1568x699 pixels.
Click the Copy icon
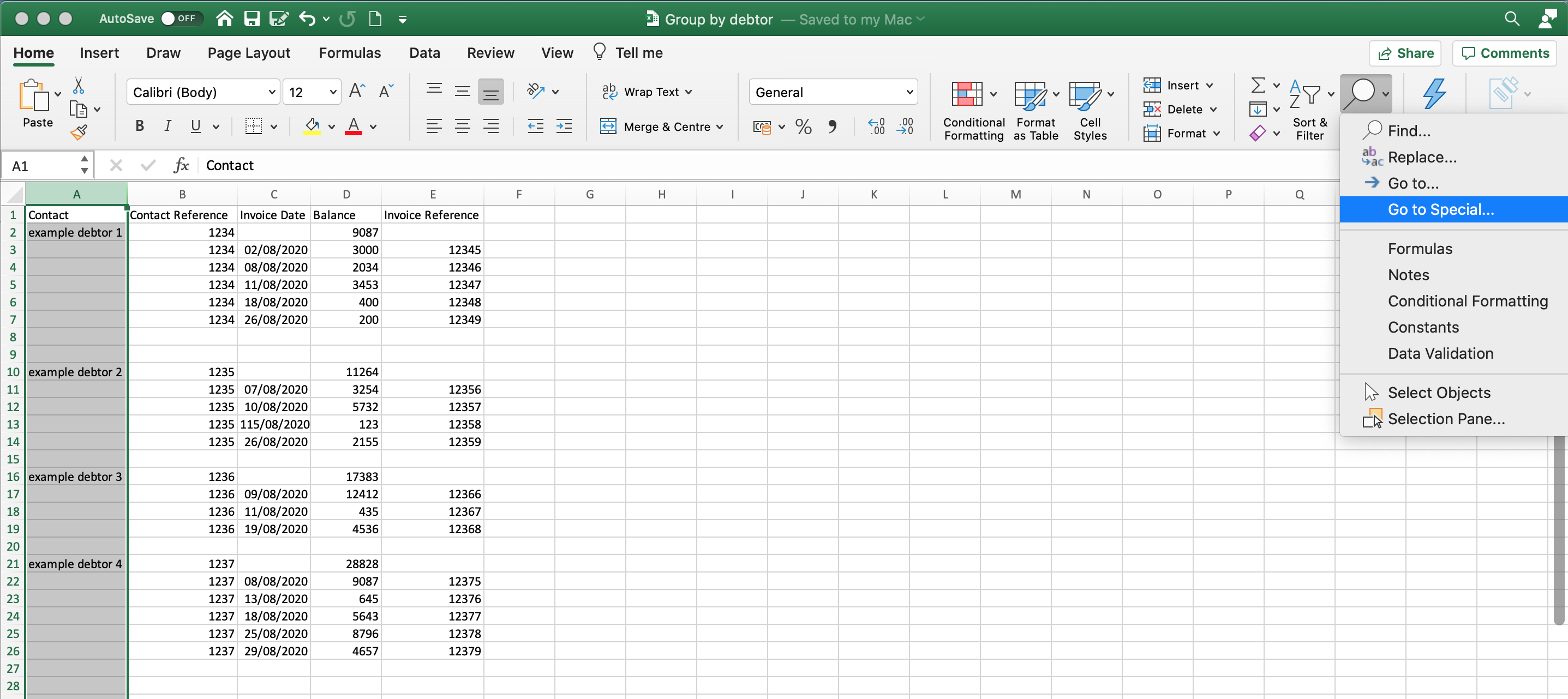[x=79, y=110]
